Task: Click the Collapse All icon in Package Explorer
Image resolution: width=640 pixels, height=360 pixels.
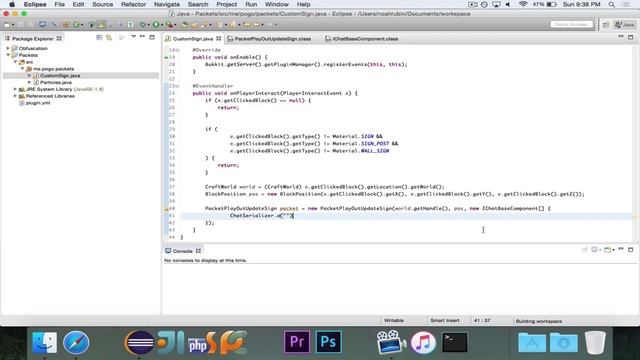Action: (x=99, y=38)
